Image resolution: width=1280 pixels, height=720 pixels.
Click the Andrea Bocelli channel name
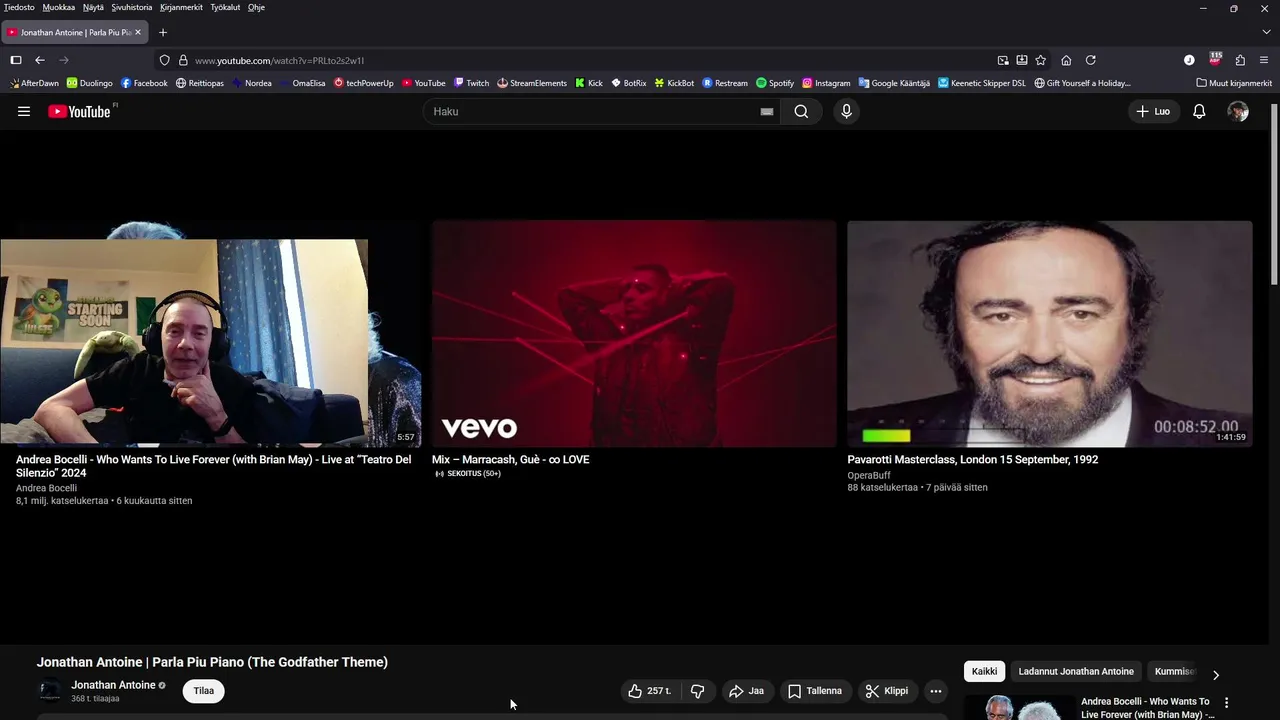click(46, 489)
